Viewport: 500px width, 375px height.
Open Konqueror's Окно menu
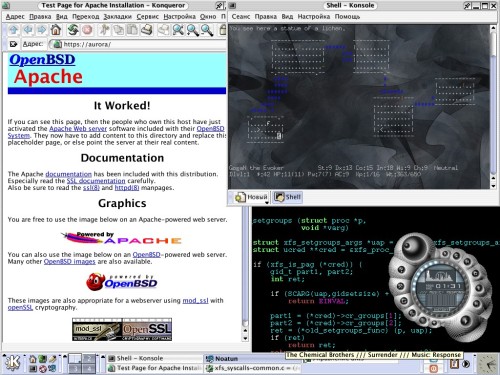click(x=208, y=17)
